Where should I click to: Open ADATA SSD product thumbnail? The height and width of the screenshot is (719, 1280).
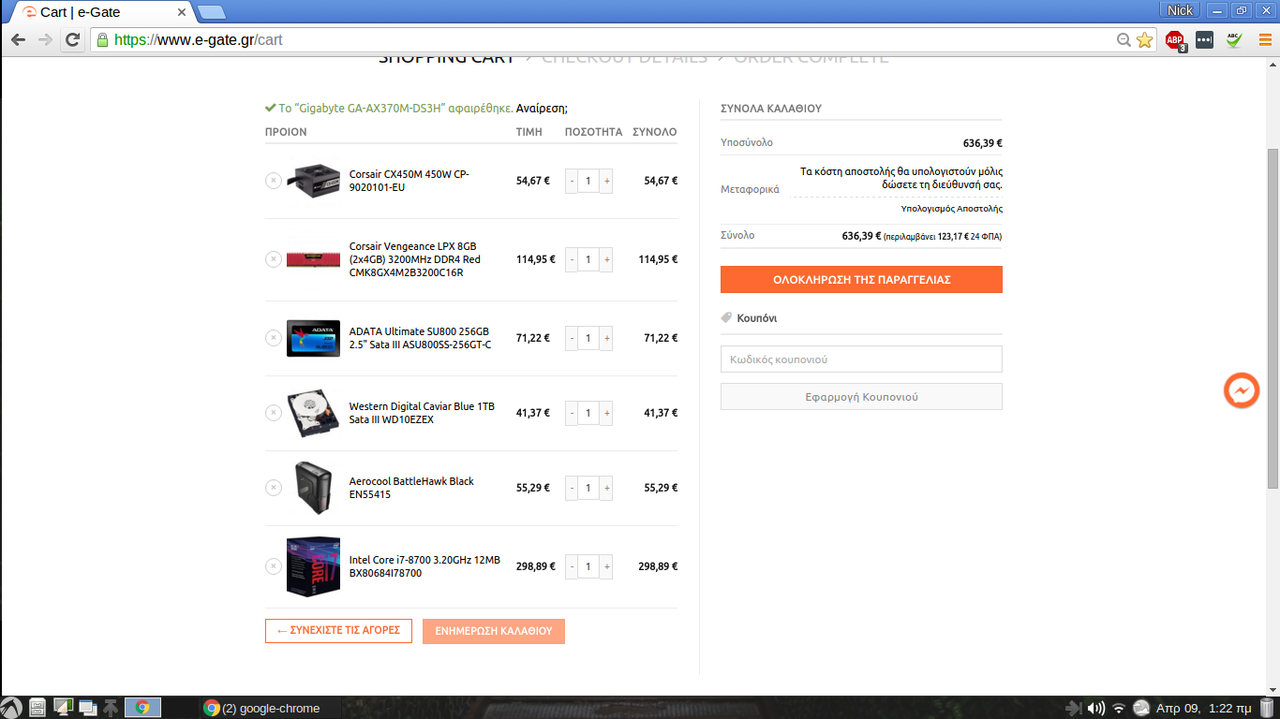[x=313, y=338]
